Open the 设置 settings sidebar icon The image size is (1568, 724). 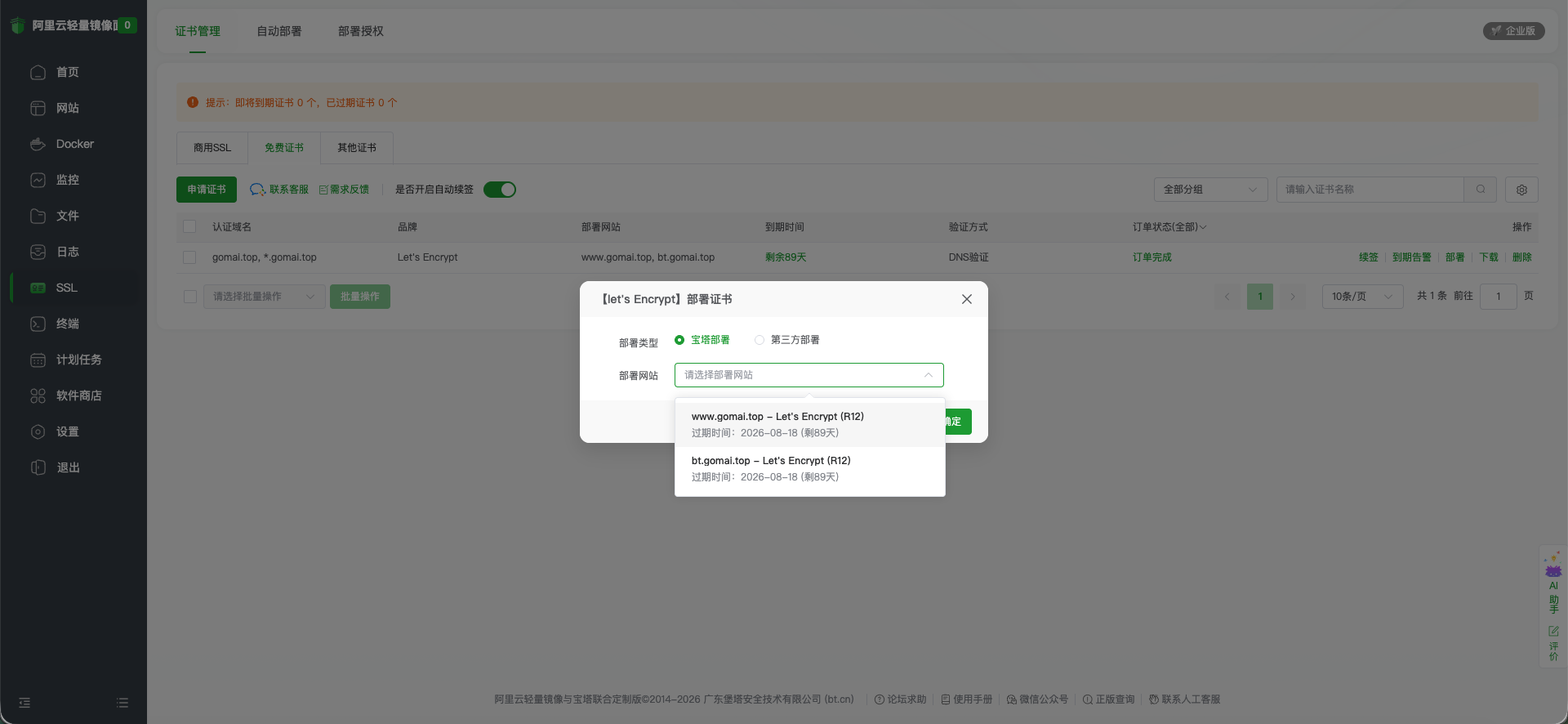(x=38, y=431)
